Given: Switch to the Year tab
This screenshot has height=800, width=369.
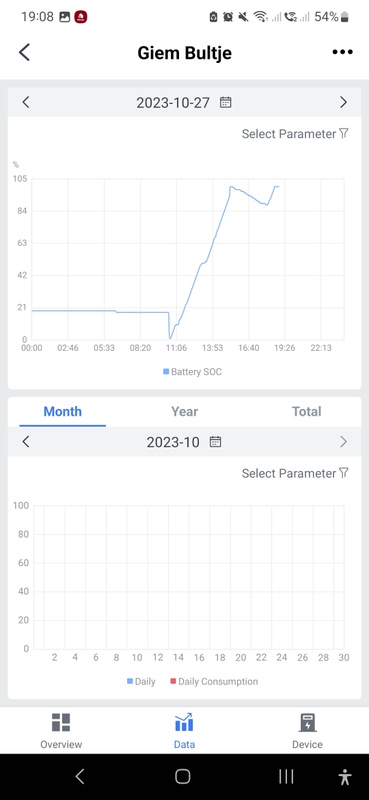Looking at the screenshot, I should pos(184,411).
